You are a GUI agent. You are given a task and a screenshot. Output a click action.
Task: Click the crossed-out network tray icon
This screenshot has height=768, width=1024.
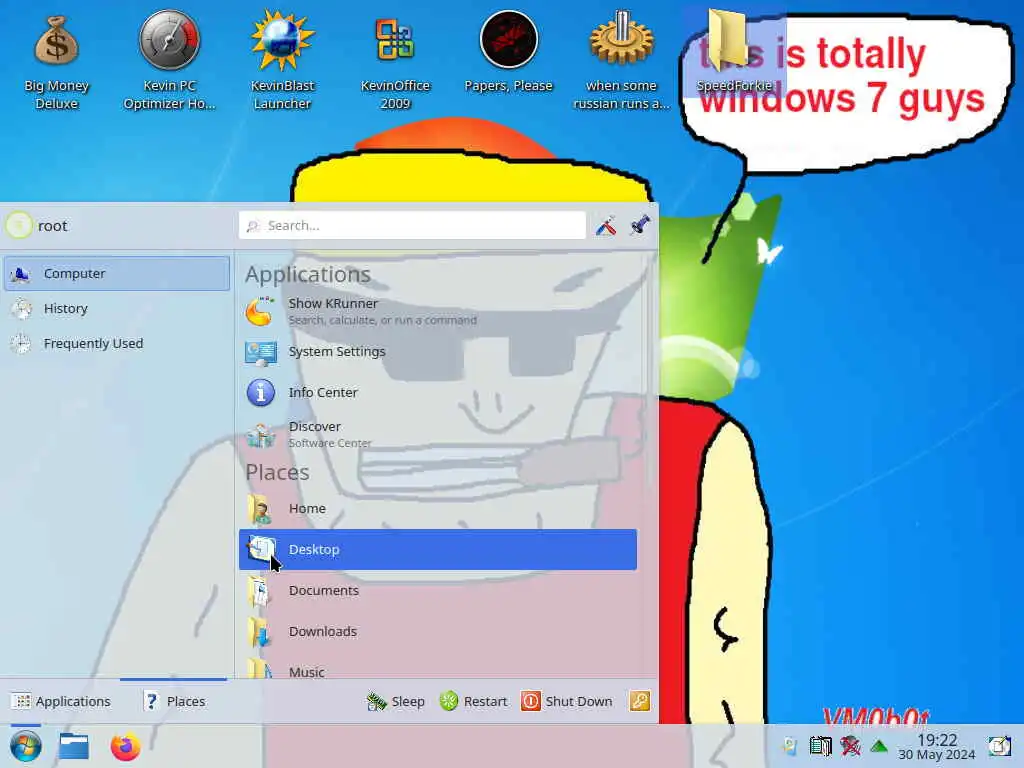coord(850,746)
